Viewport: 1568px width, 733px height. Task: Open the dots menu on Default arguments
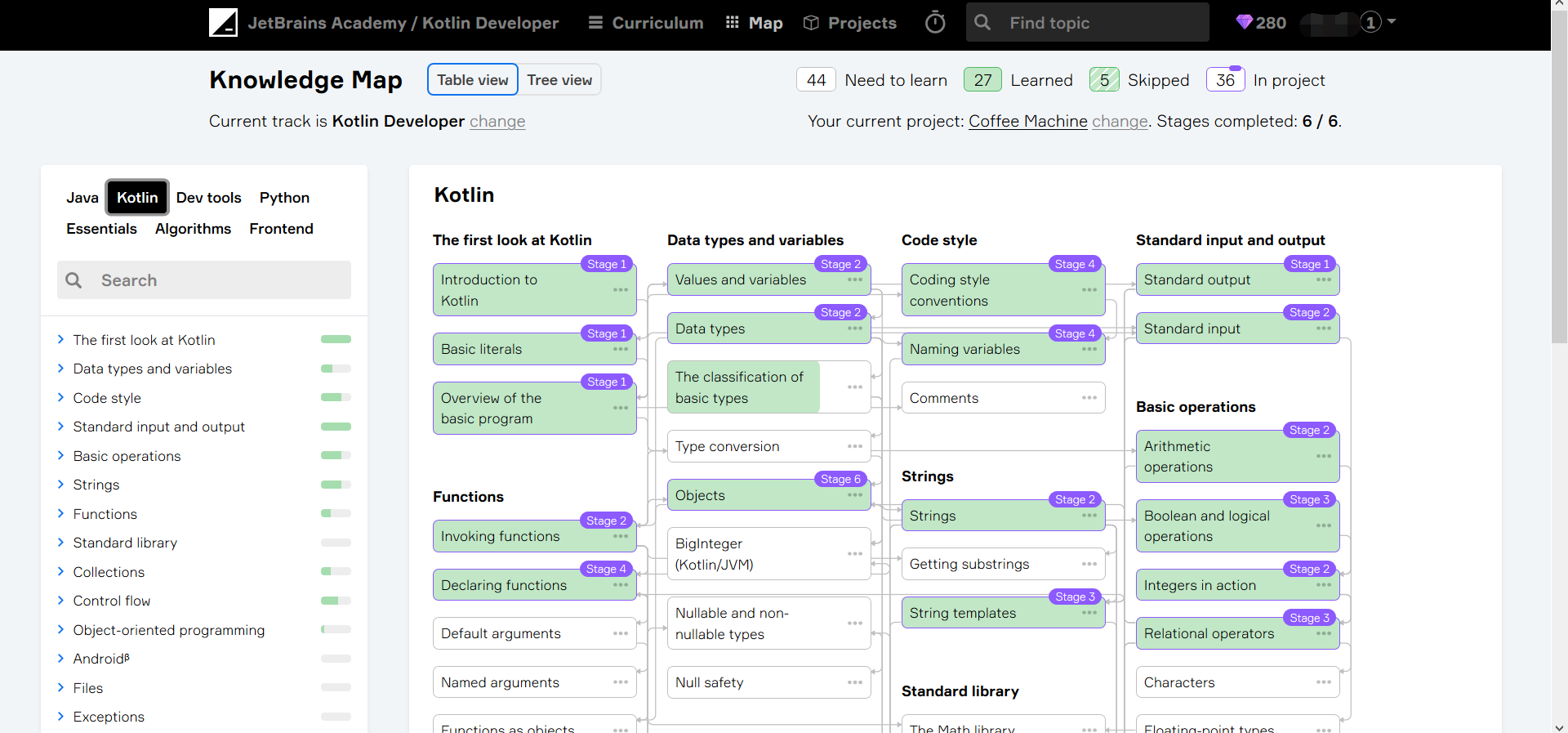[621, 633]
